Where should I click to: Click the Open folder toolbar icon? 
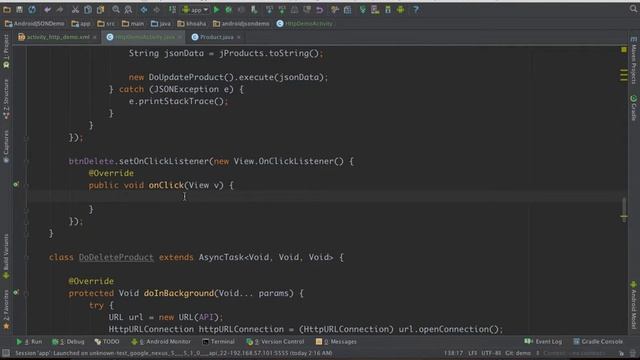pos(7,9)
